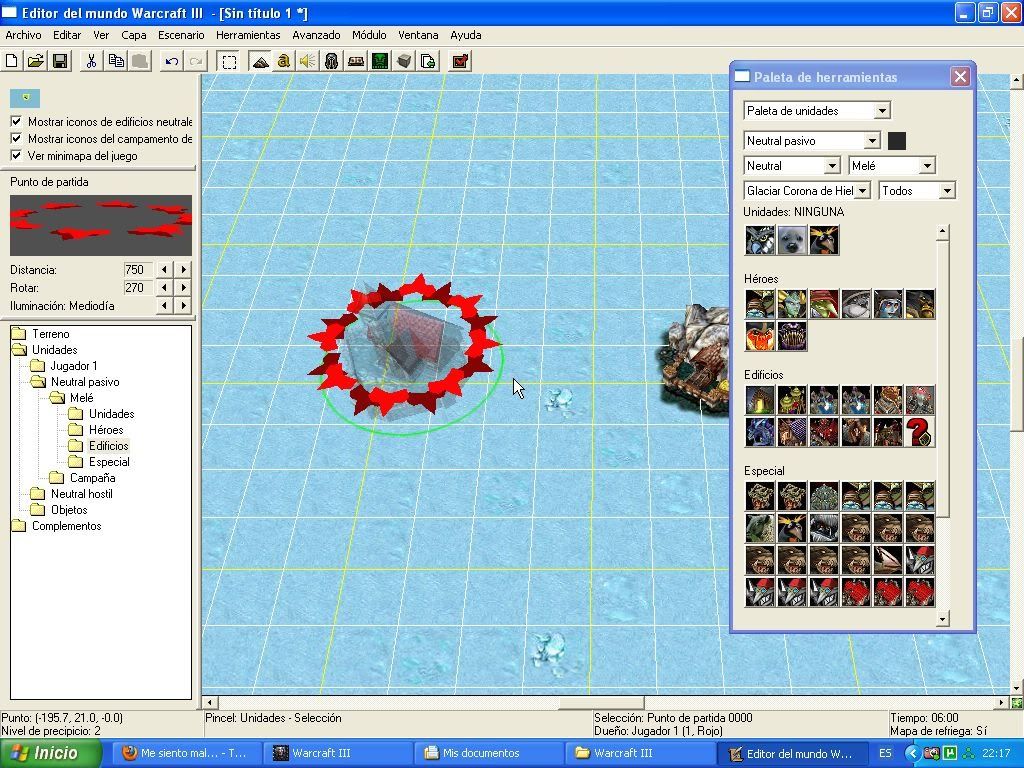Select the penguin unit under Unidades
The width and height of the screenshot is (1024, 768).
tap(824, 240)
